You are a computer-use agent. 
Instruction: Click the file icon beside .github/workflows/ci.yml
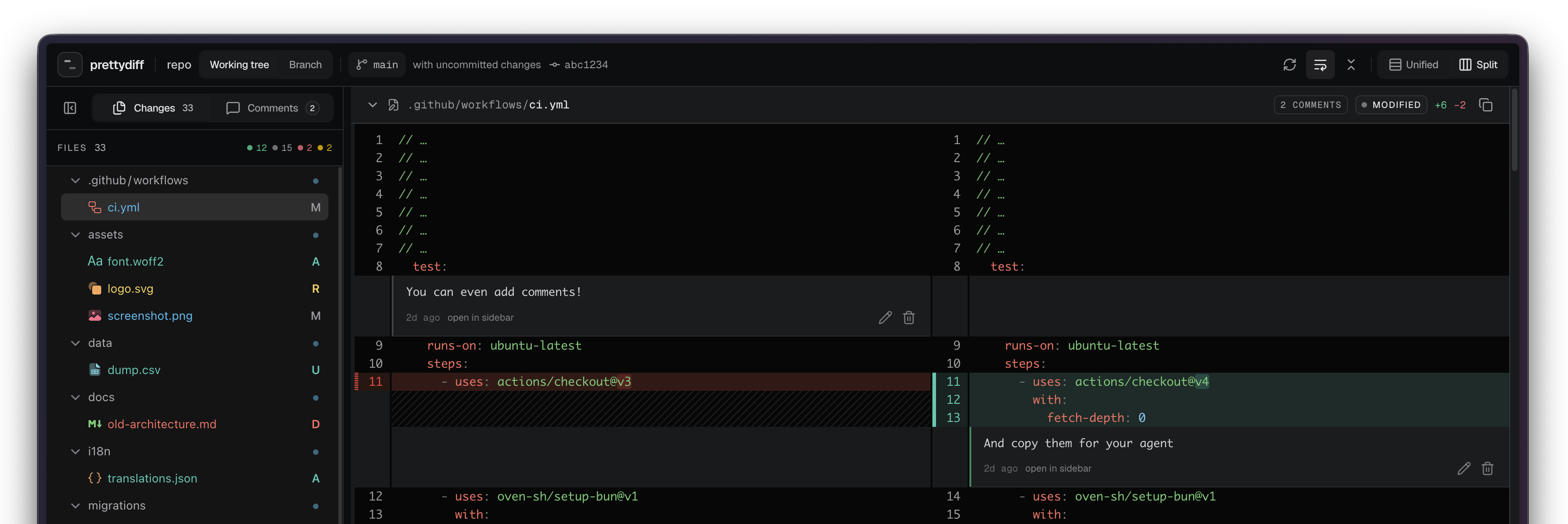click(x=393, y=105)
